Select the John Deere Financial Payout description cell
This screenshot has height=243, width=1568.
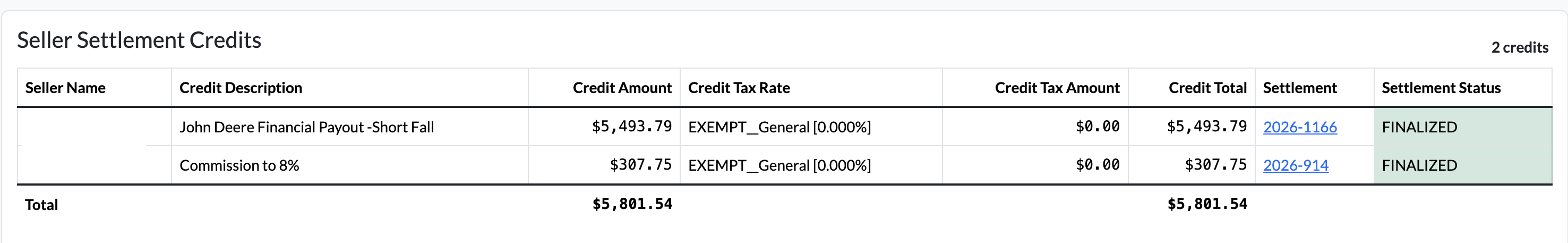tap(349, 127)
